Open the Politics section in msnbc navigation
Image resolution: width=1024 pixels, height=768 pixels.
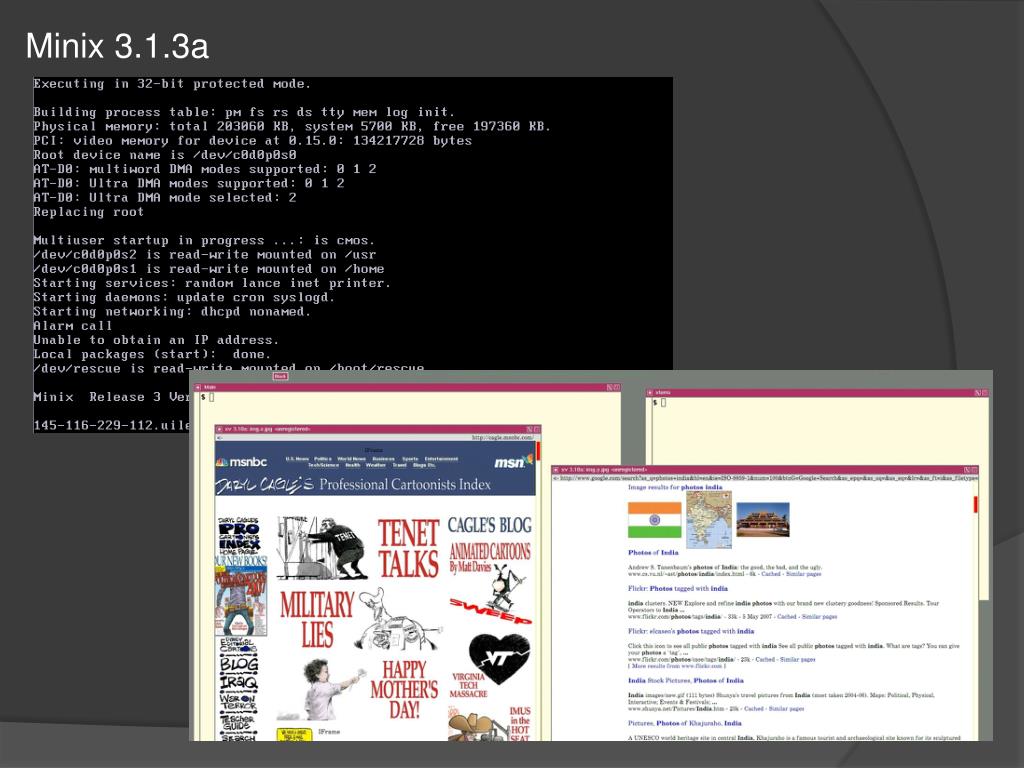pyautogui.click(x=323, y=459)
